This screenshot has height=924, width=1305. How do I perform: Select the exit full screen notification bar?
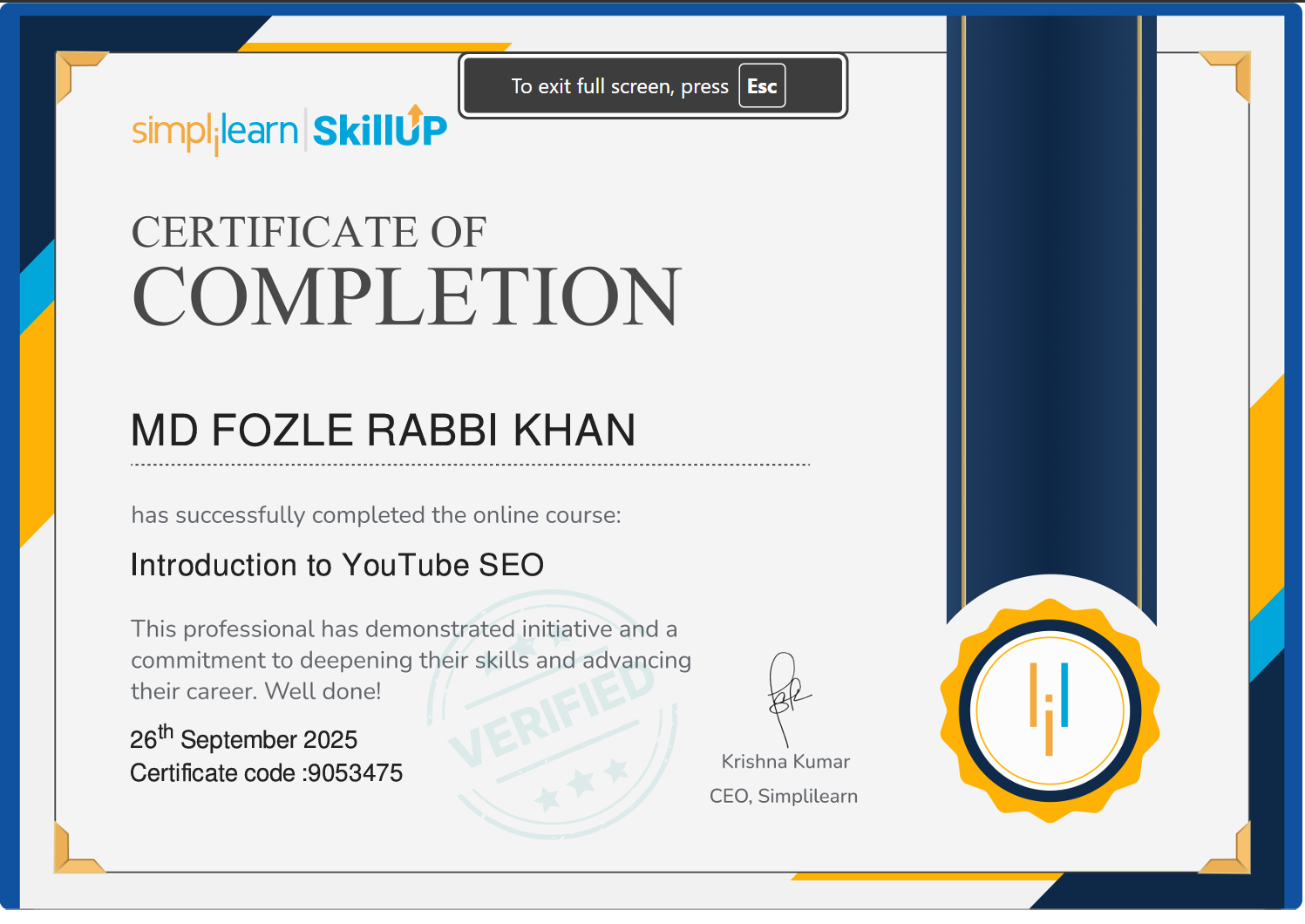point(652,85)
